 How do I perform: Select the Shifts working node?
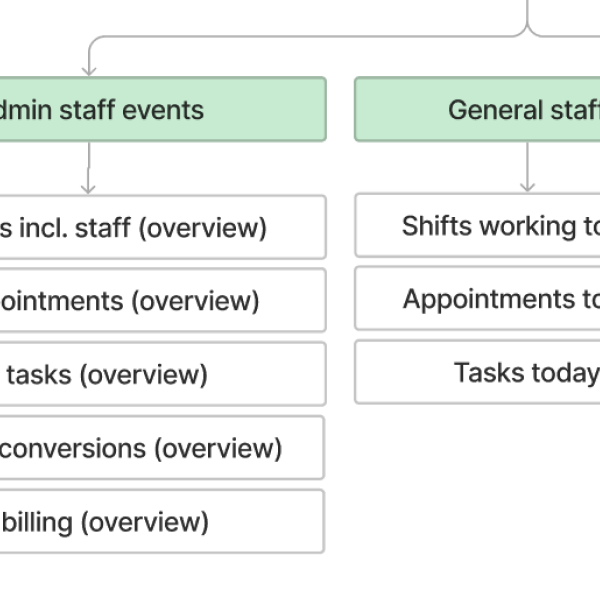477,225
